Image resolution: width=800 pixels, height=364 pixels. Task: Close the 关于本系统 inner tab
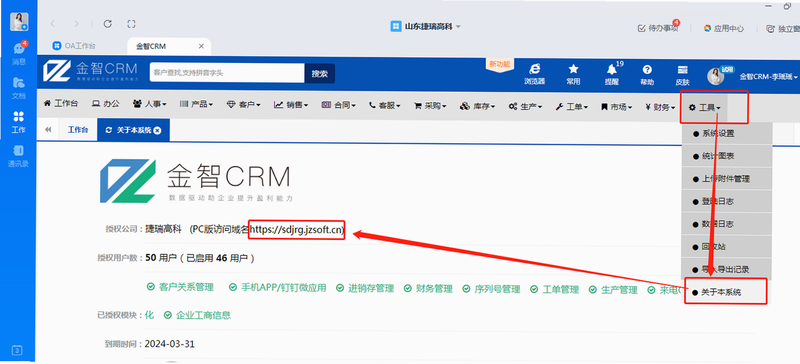click(158, 130)
